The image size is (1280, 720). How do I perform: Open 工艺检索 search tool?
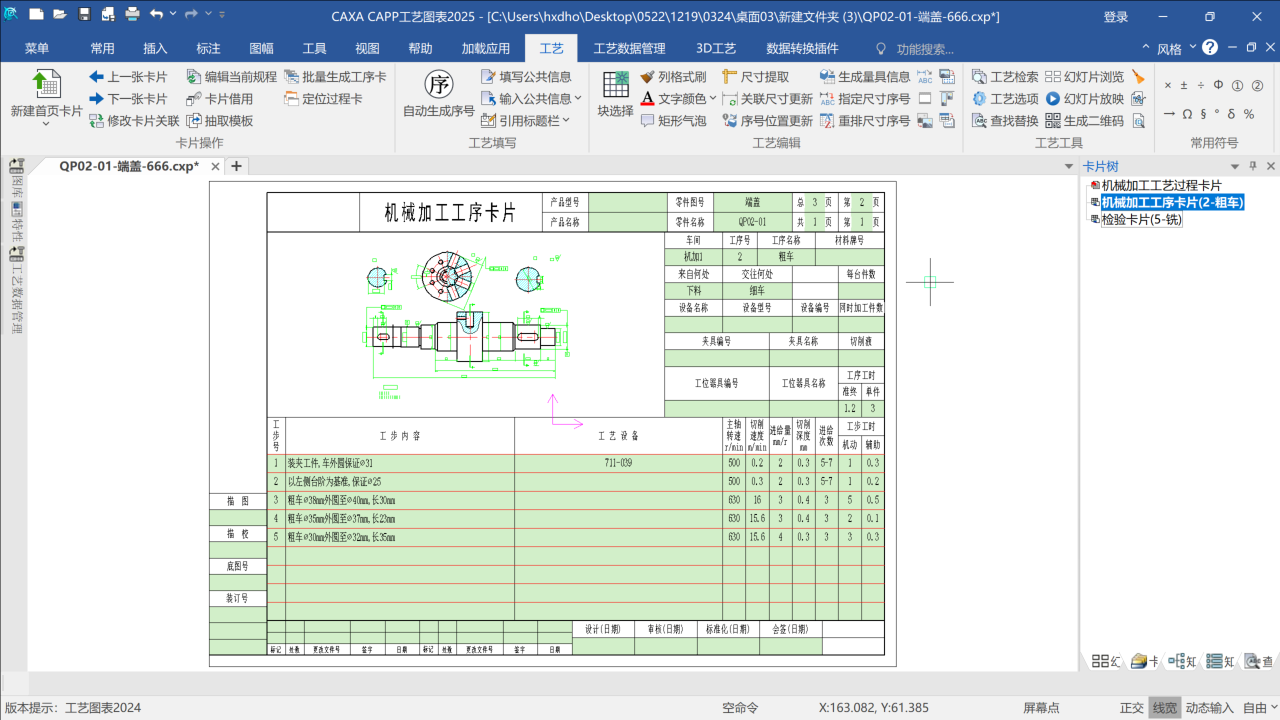pyautogui.click(x=1005, y=77)
